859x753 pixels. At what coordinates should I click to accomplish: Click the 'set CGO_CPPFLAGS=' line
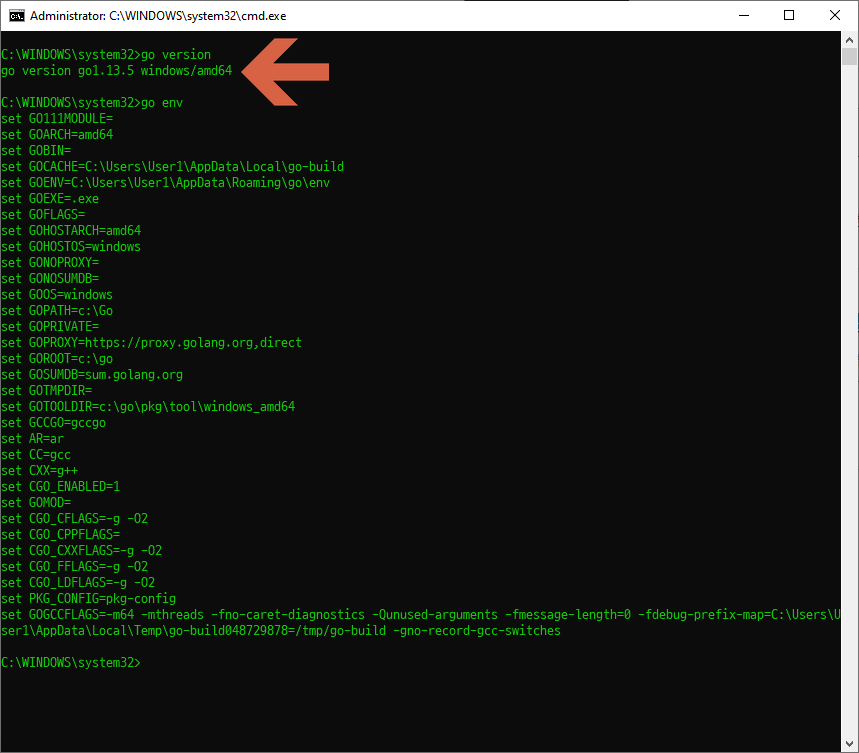pos(61,534)
